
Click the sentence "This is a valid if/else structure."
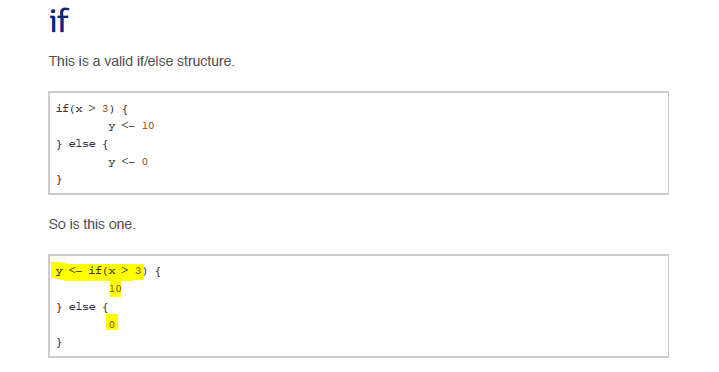pos(142,61)
